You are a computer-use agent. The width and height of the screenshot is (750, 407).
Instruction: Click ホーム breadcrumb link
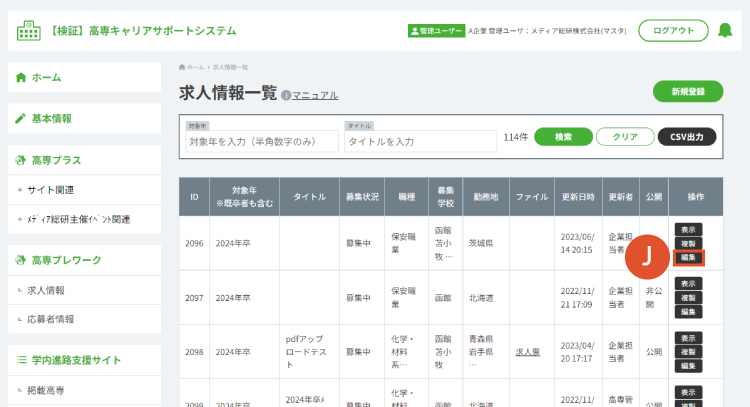(195, 67)
